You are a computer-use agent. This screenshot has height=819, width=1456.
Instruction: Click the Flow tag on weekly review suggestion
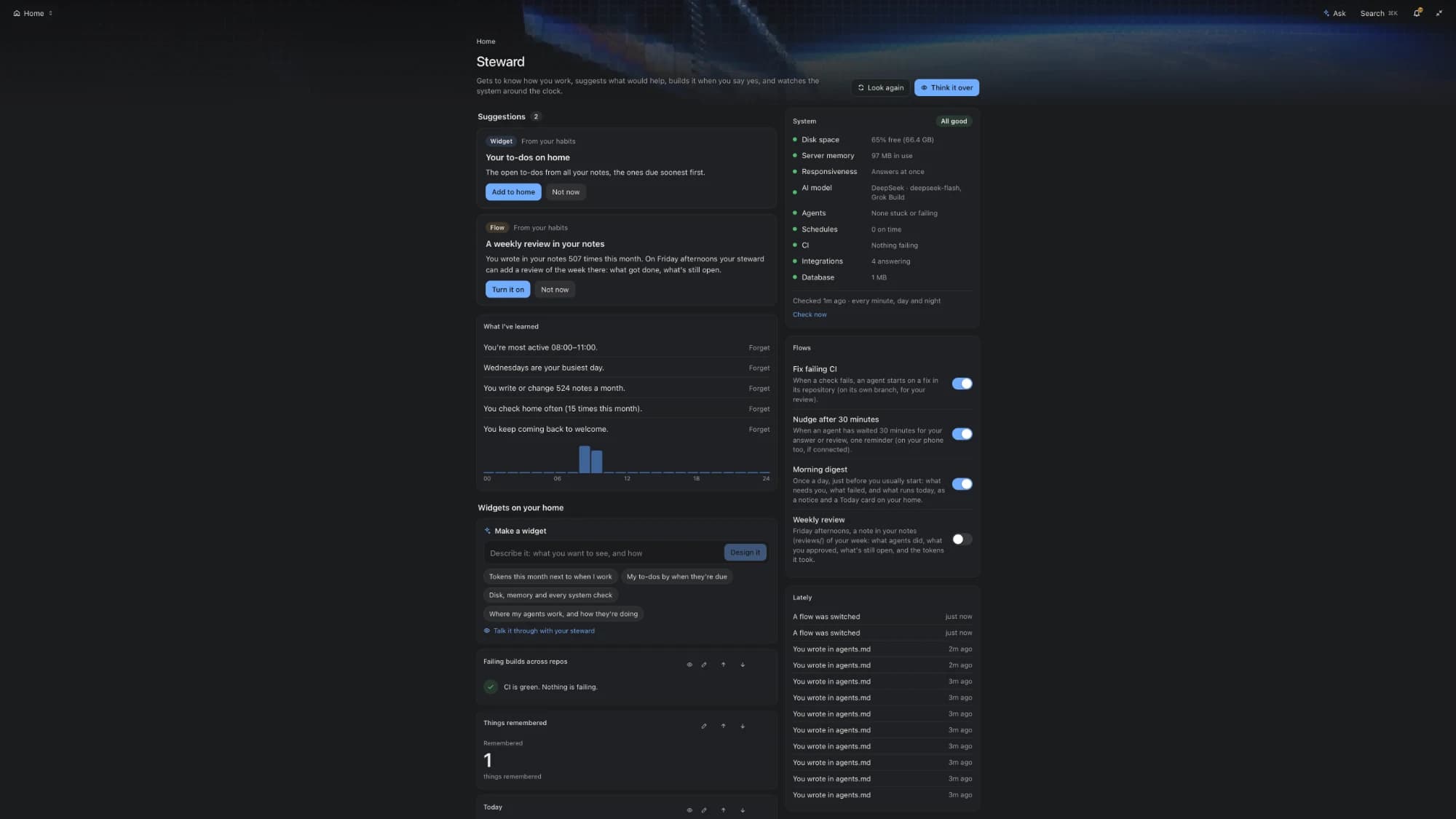pyautogui.click(x=497, y=228)
